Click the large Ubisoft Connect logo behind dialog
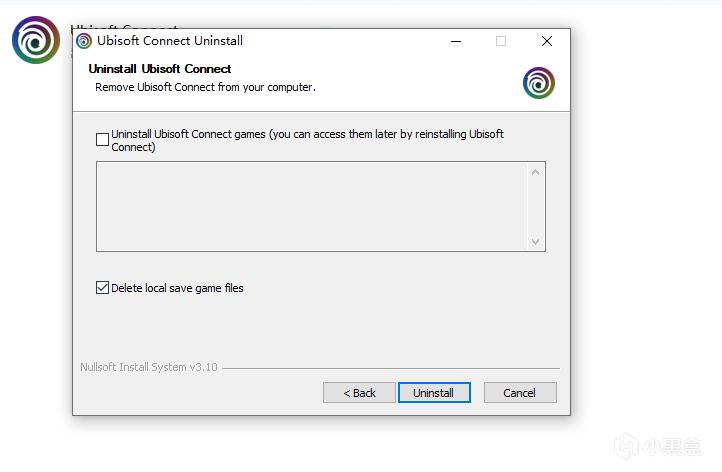The width and height of the screenshot is (722, 472). 36,40
